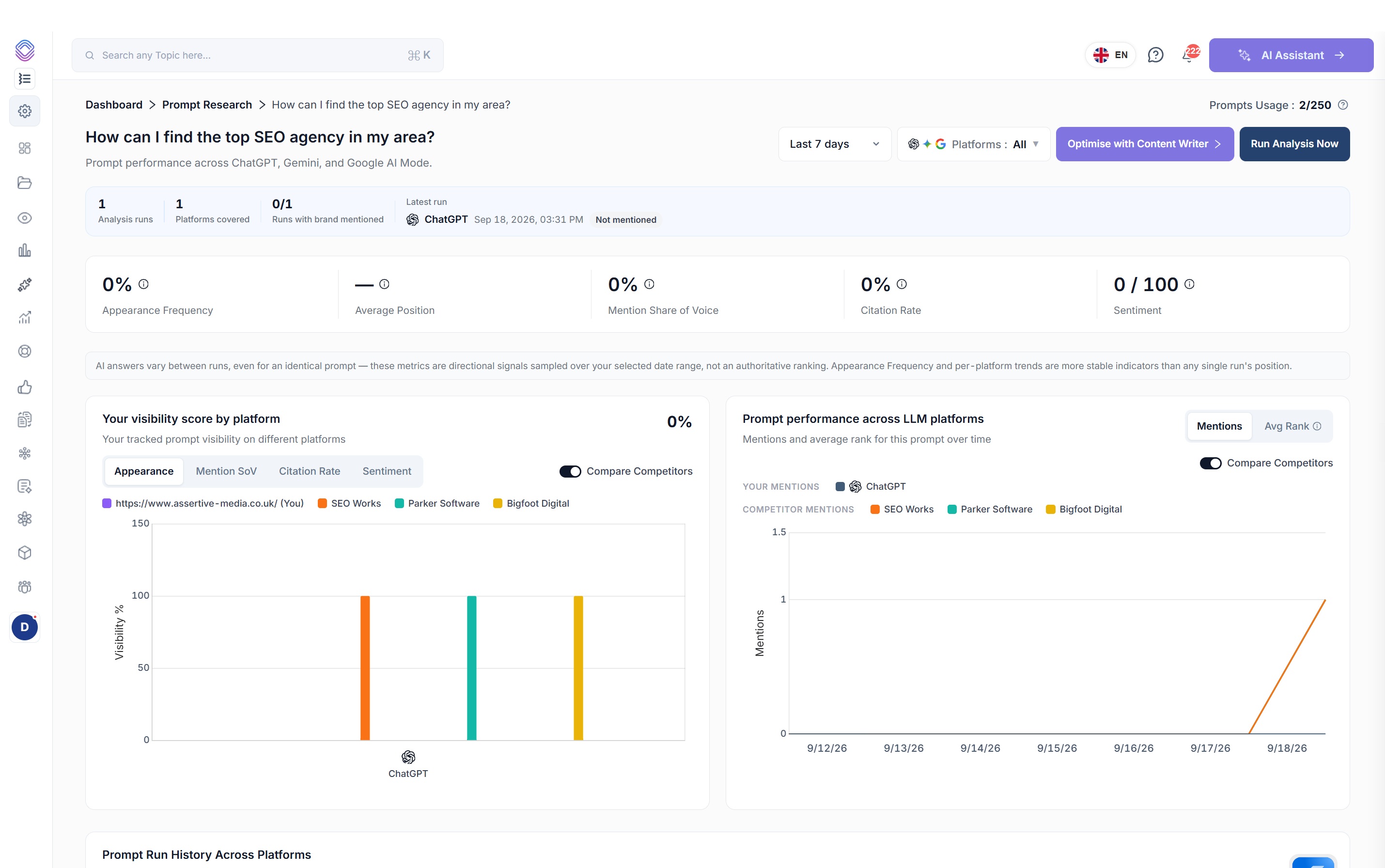
Task: Click the Citation Rate info icon
Action: (902, 284)
